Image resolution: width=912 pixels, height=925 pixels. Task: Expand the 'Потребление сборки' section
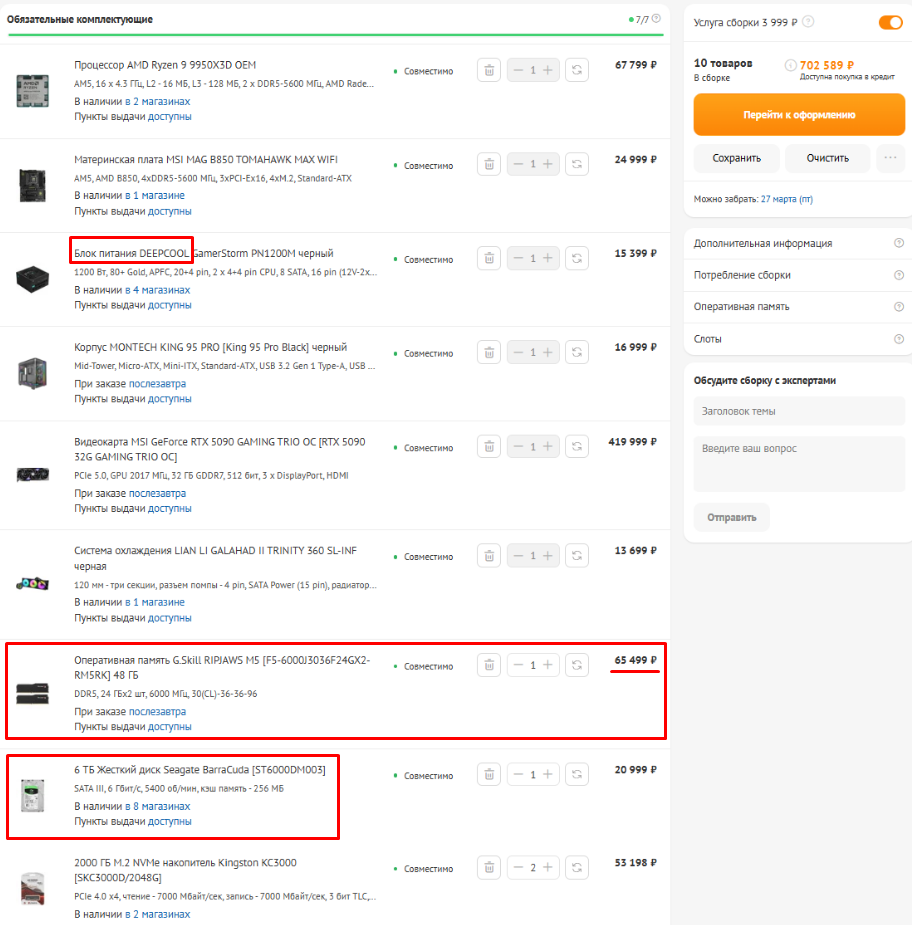pos(798,275)
